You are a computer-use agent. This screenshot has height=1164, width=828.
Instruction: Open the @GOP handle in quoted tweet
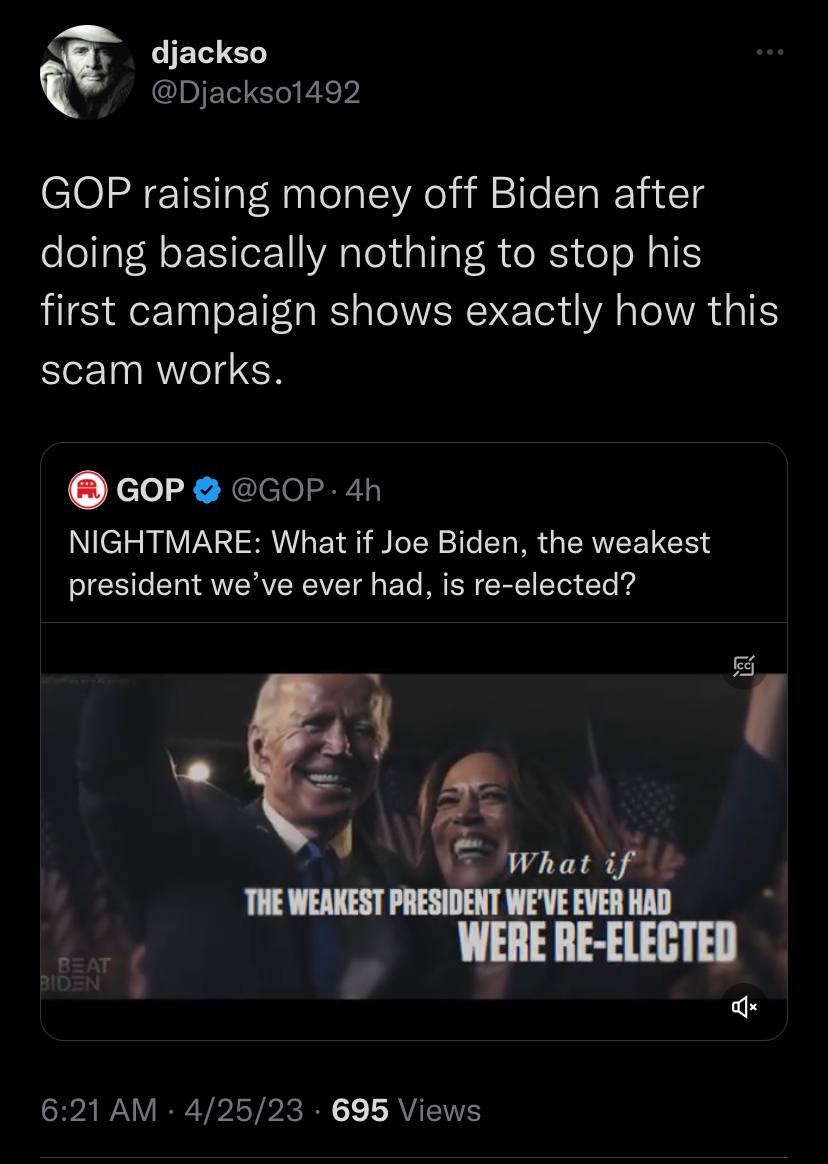point(277,489)
